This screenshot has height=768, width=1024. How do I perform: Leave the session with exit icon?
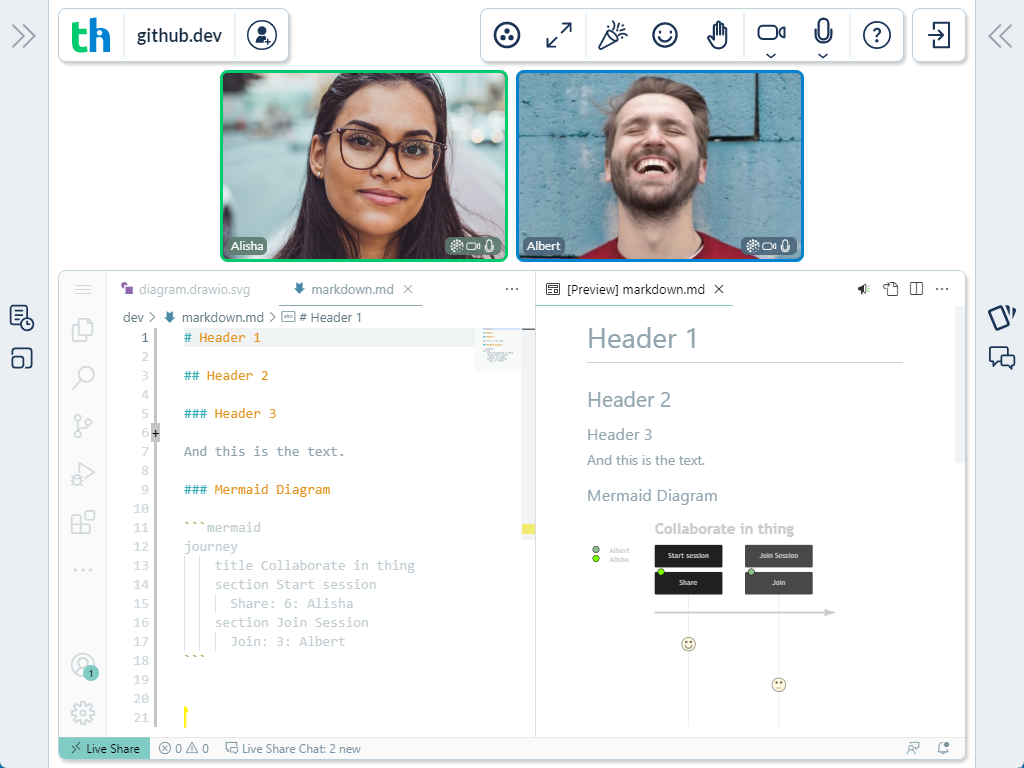click(938, 35)
